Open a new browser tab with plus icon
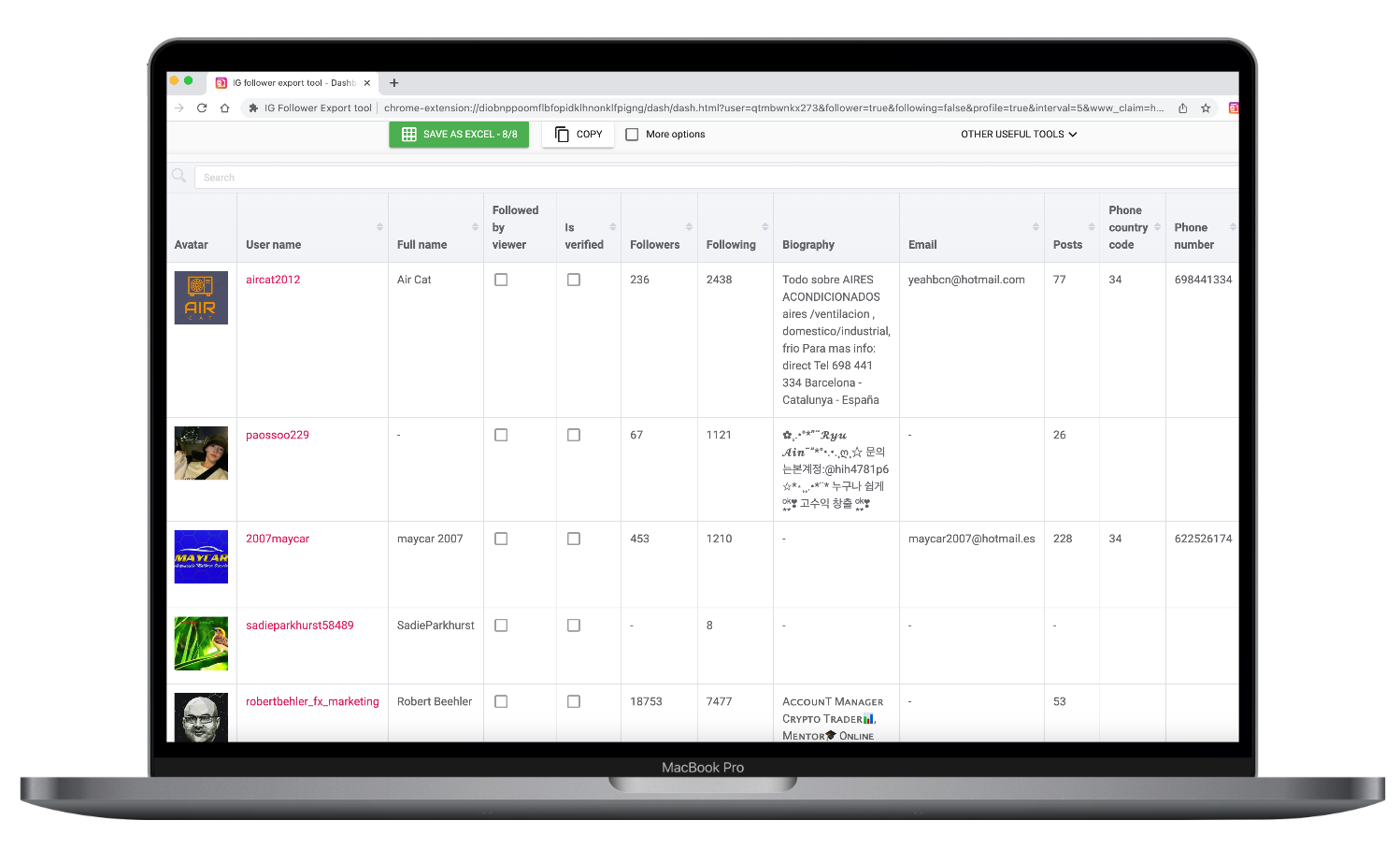The width and height of the screenshot is (1400, 849). point(394,83)
